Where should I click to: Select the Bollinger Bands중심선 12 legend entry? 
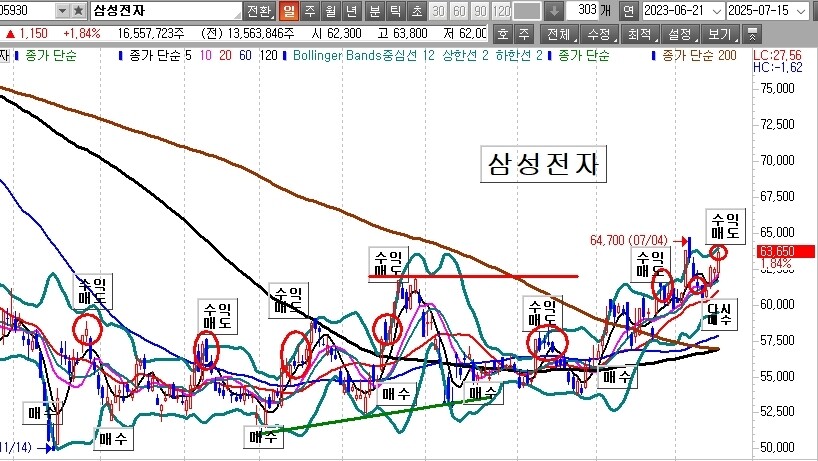point(364,55)
